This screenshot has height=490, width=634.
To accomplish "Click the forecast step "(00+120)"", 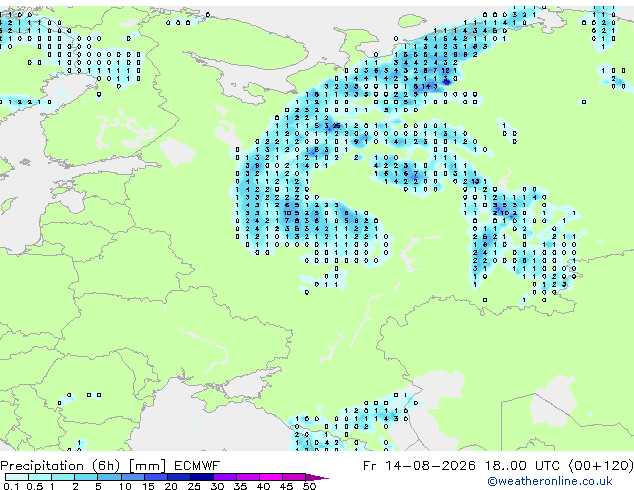I will [601, 466].
